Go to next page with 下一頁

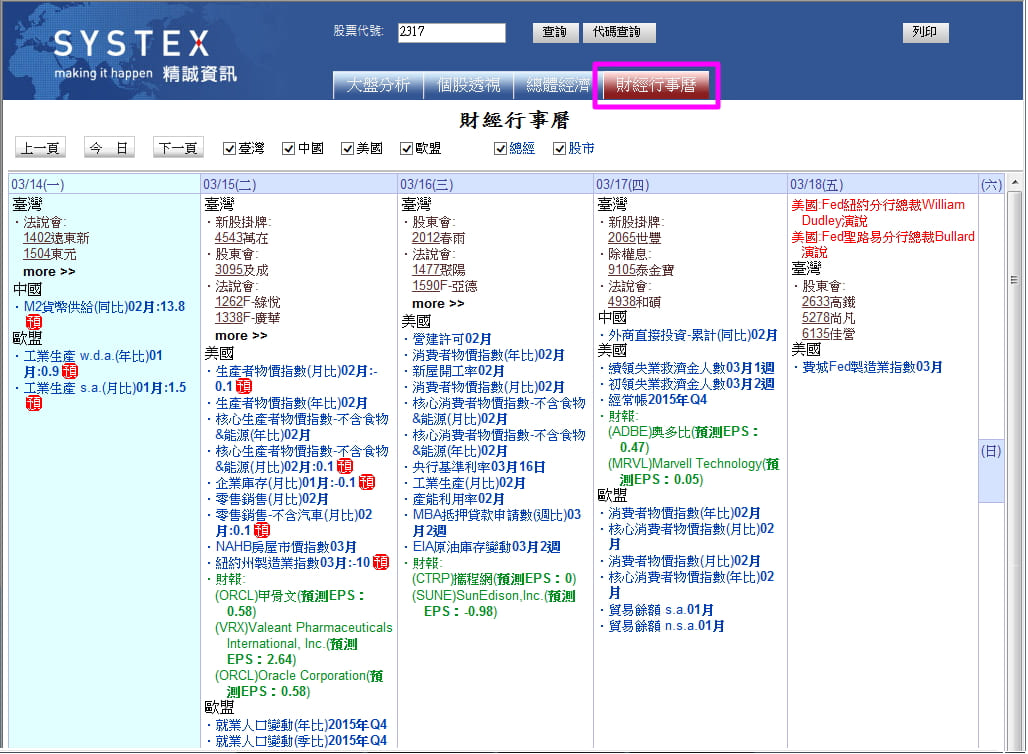178,148
